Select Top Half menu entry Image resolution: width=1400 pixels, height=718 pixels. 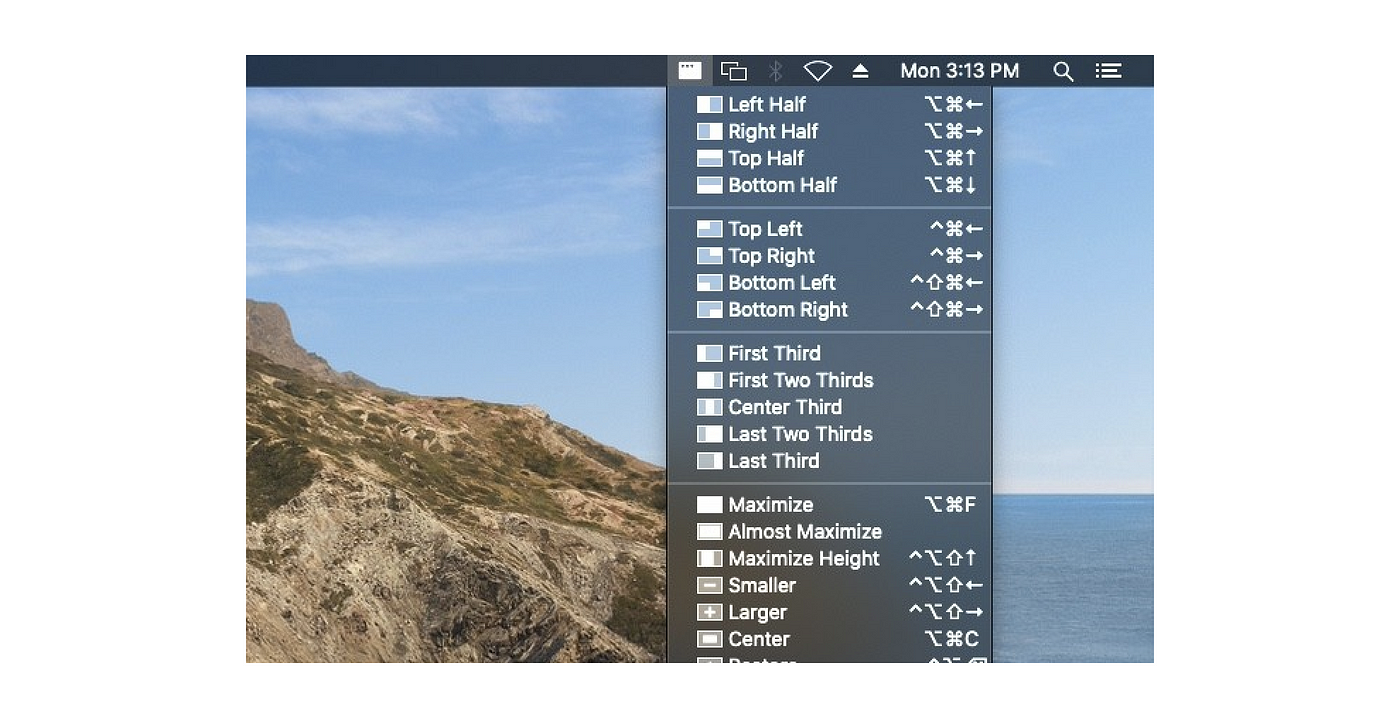[x=829, y=158]
